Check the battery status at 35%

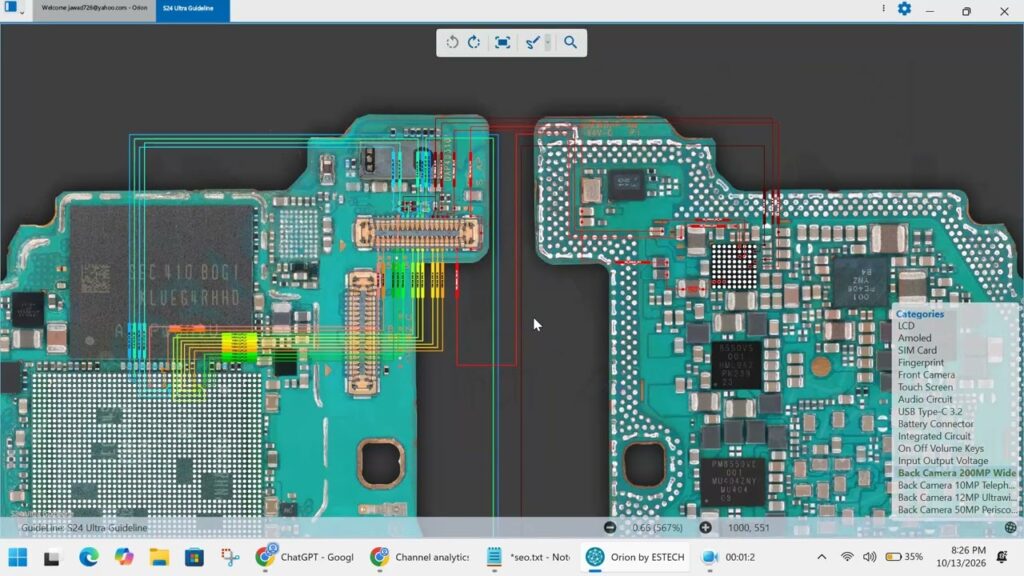[904, 557]
